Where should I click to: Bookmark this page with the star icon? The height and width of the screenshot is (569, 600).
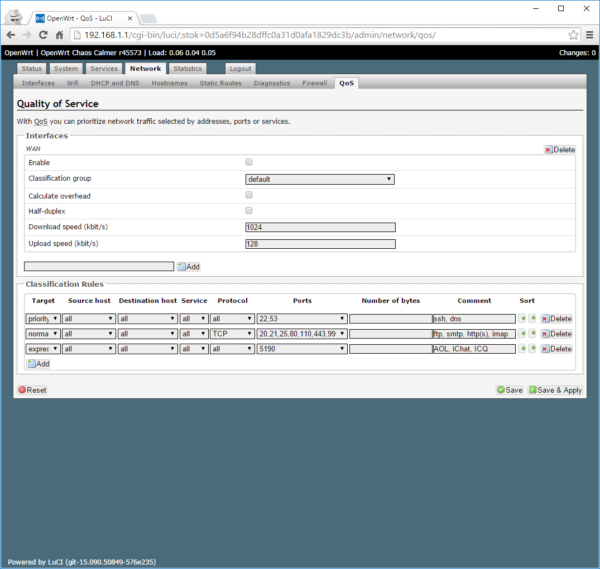[x=573, y=34]
